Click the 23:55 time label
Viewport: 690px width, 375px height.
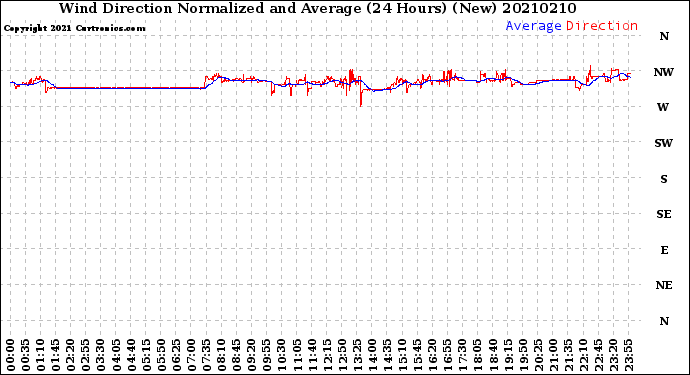(628, 355)
